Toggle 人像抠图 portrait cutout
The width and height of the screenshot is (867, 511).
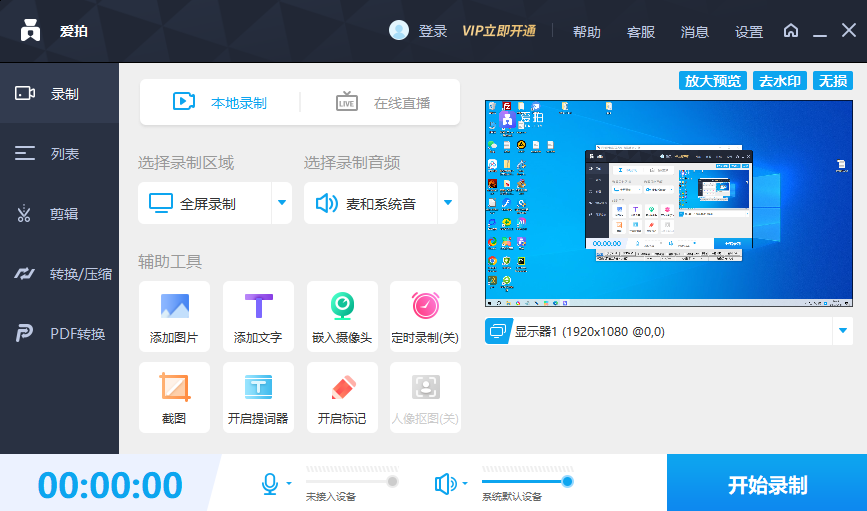tap(425, 397)
